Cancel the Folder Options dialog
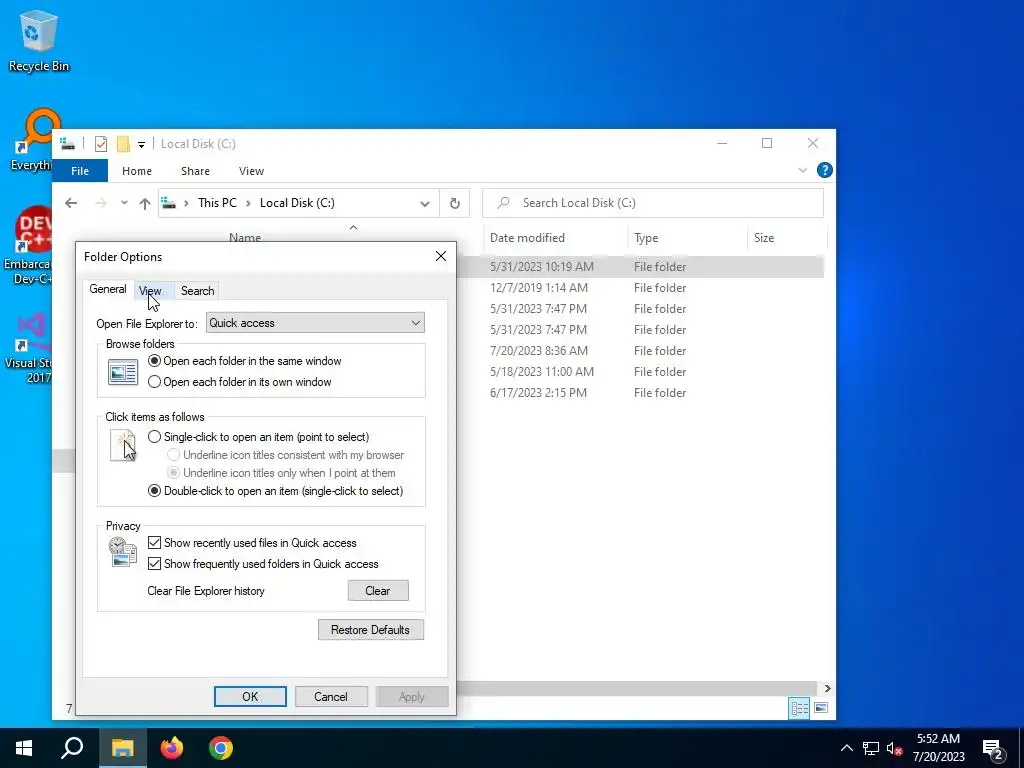Image resolution: width=1024 pixels, height=768 pixels. click(331, 696)
